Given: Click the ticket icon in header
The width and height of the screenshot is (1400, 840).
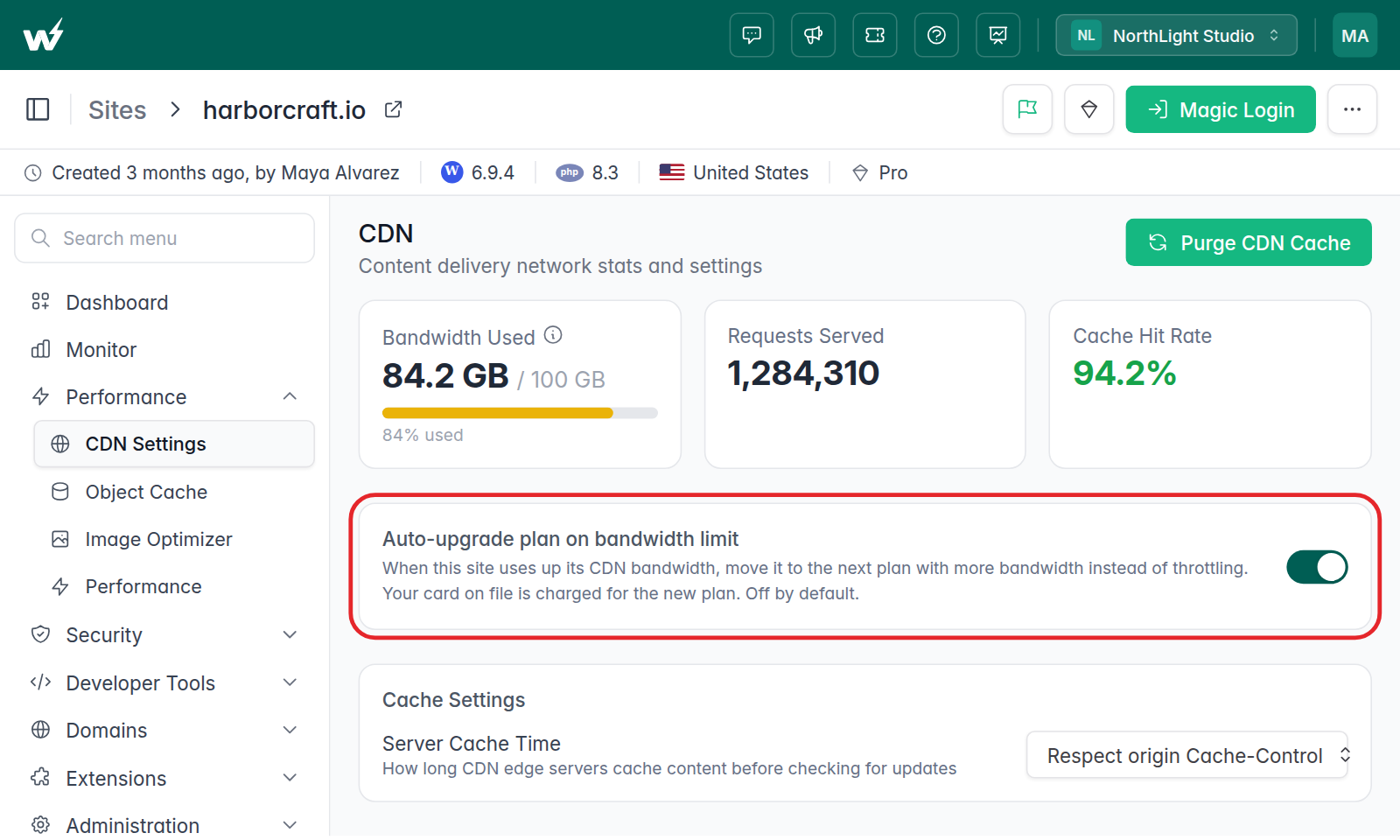Looking at the screenshot, I should pyautogui.click(x=875, y=35).
